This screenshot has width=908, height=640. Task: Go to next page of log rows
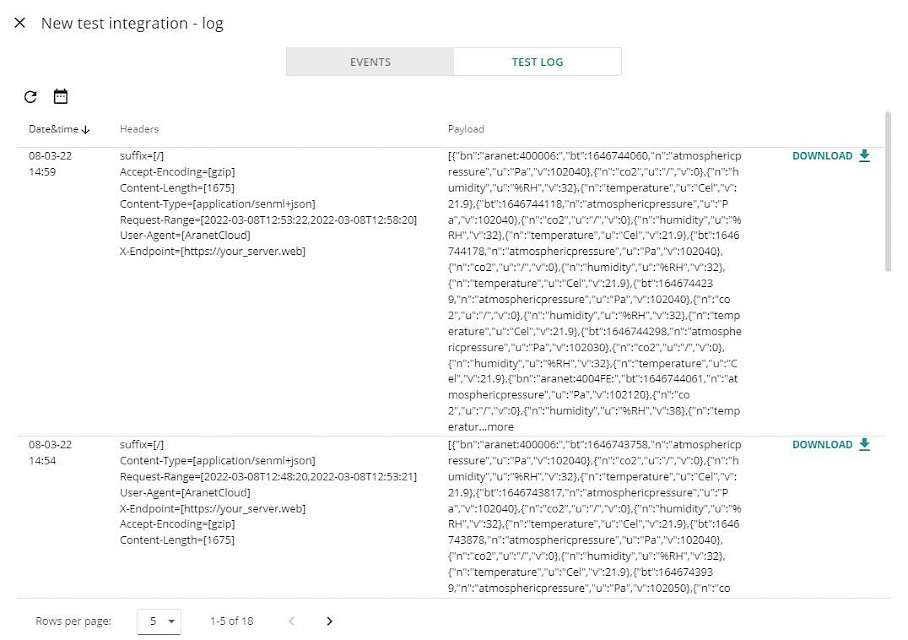click(x=330, y=621)
